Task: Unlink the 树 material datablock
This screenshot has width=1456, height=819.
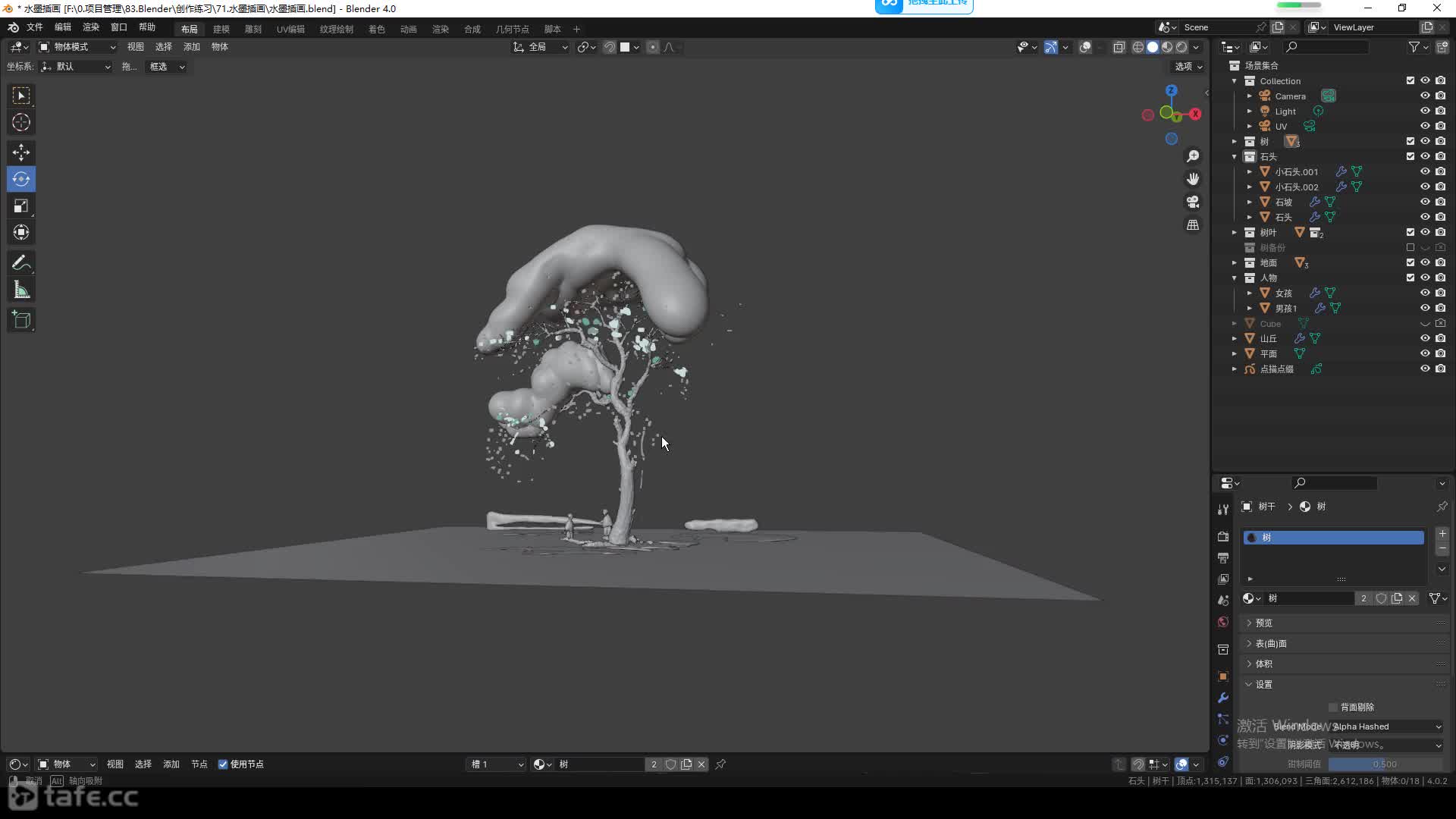Action: [x=1412, y=598]
